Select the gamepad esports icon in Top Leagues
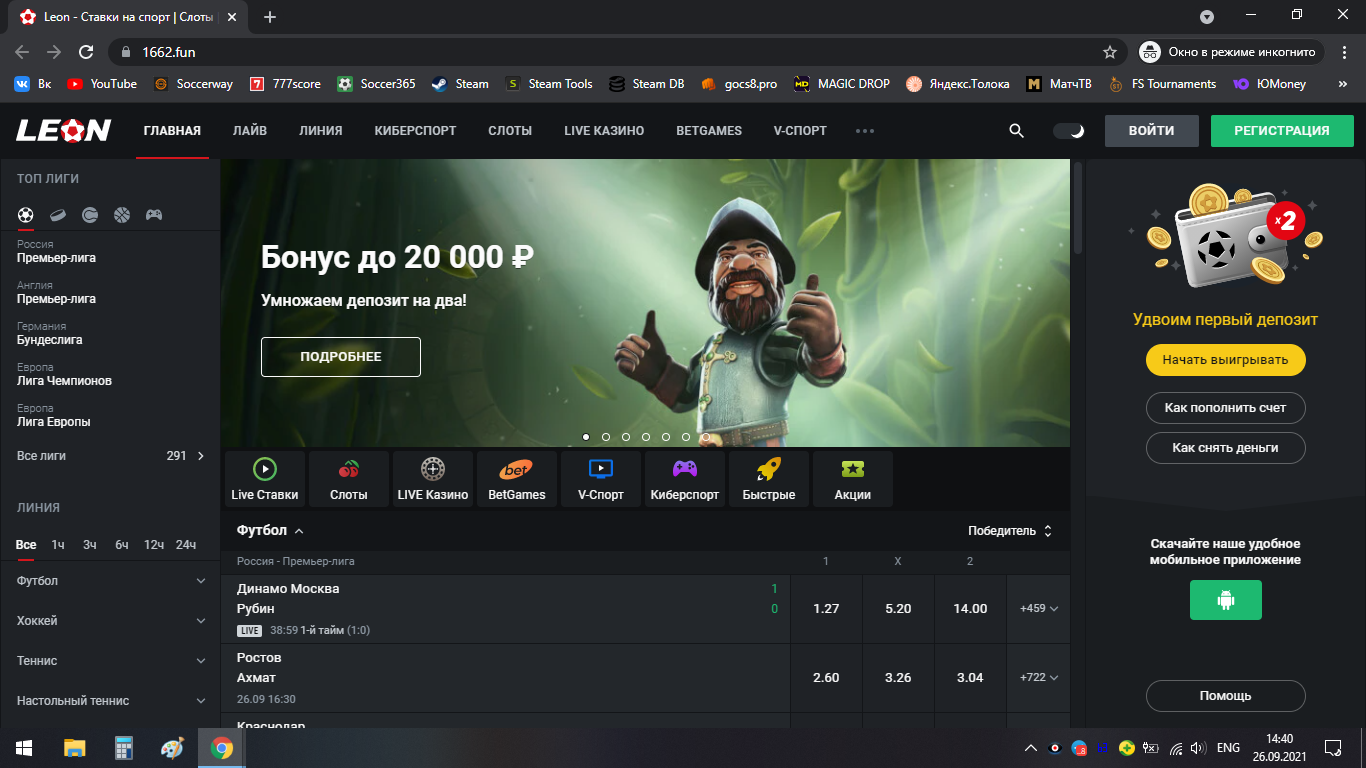Image resolution: width=1366 pixels, height=768 pixels. (154, 215)
